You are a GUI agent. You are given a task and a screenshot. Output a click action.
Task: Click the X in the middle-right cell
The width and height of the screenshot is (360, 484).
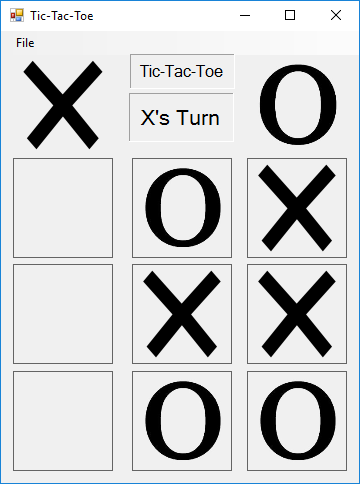coord(297,314)
